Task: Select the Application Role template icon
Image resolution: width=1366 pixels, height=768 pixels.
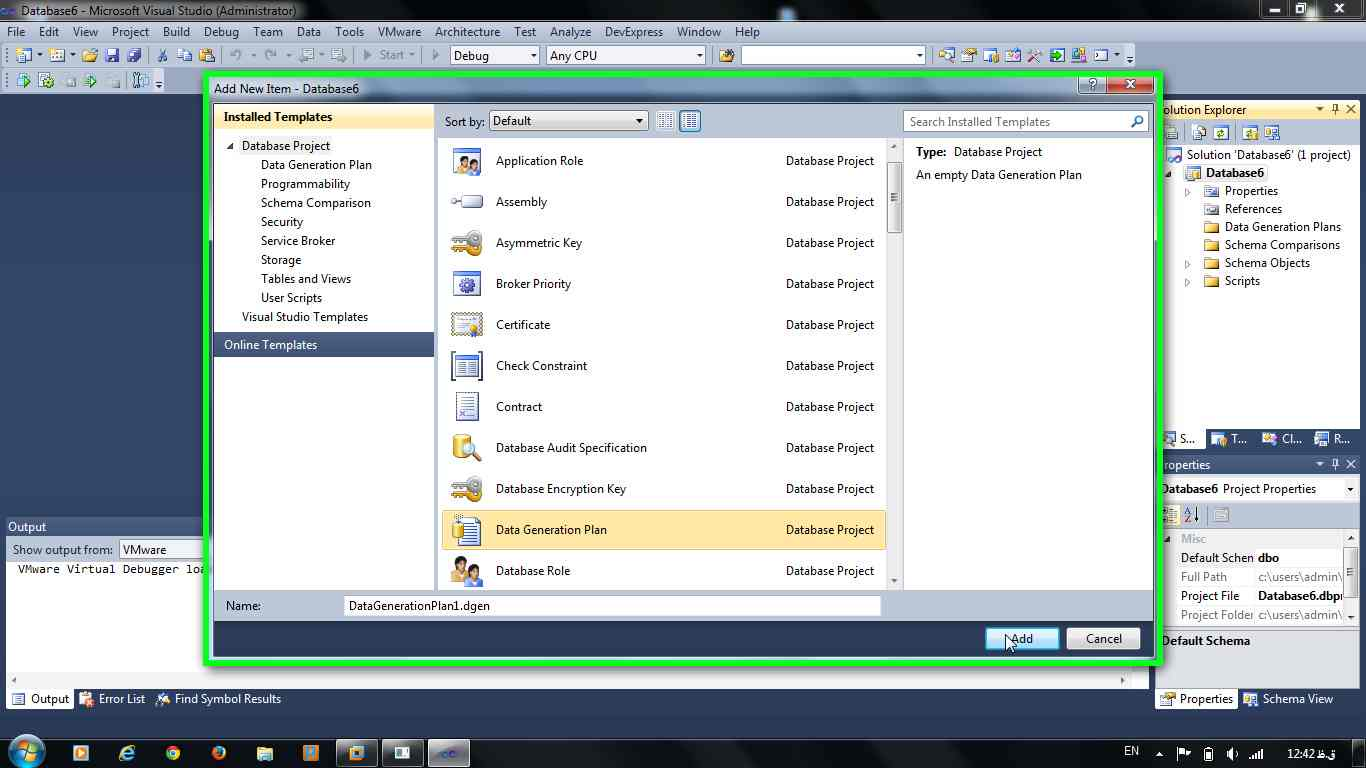Action: point(466,161)
